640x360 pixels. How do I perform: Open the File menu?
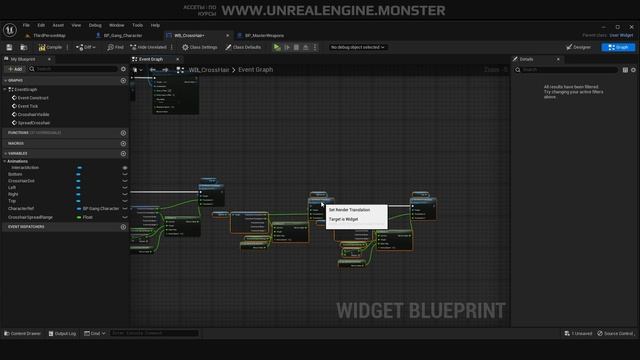tap(26, 25)
